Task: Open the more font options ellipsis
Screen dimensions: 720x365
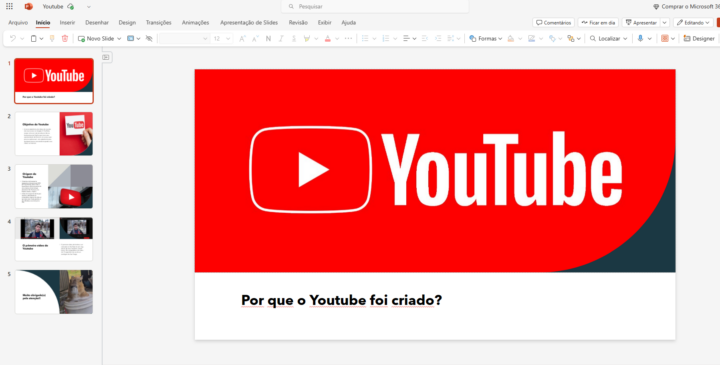Action: click(x=348, y=39)
